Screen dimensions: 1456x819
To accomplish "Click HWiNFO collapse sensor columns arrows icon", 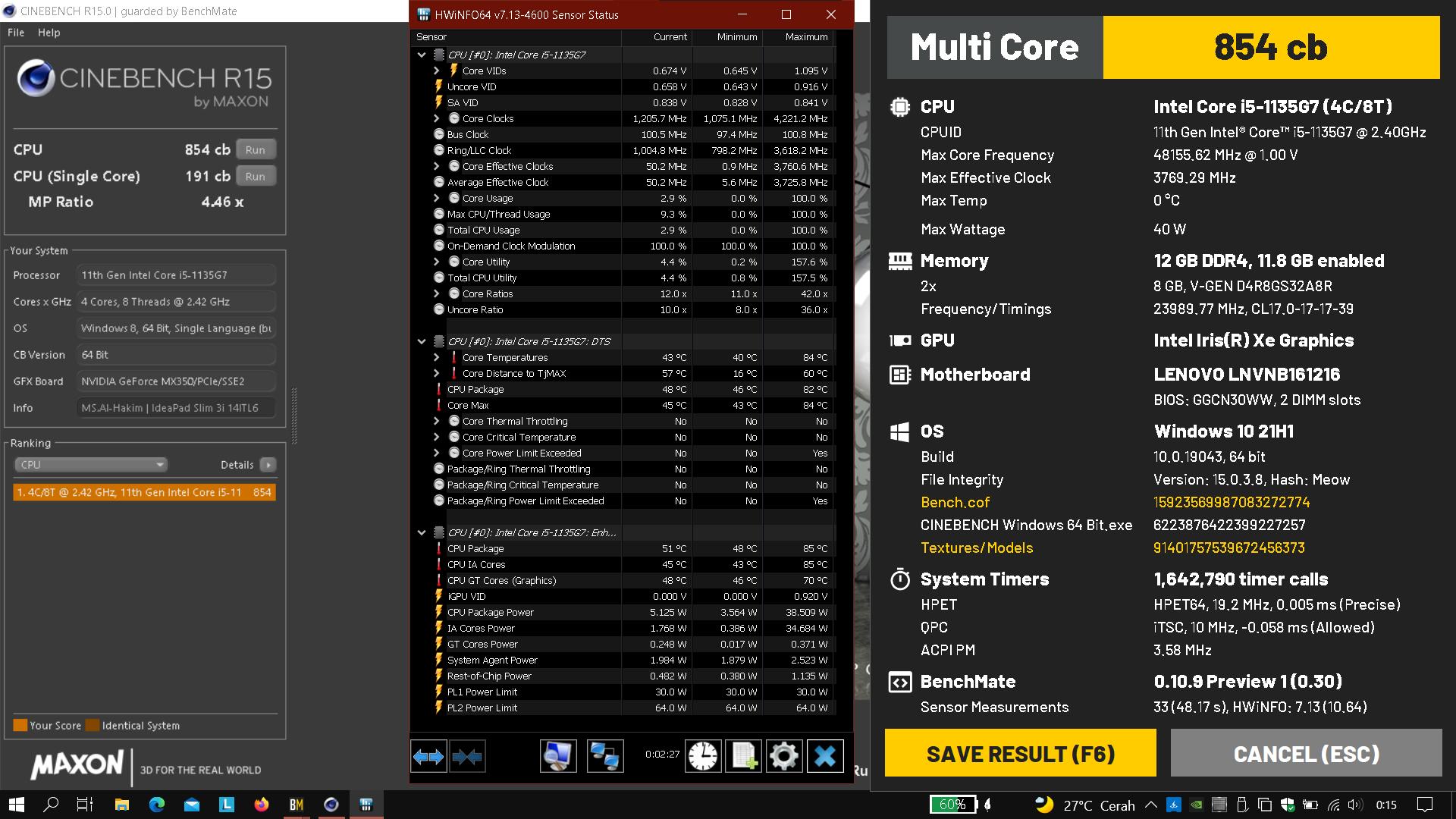I will [x=466, y=756].
